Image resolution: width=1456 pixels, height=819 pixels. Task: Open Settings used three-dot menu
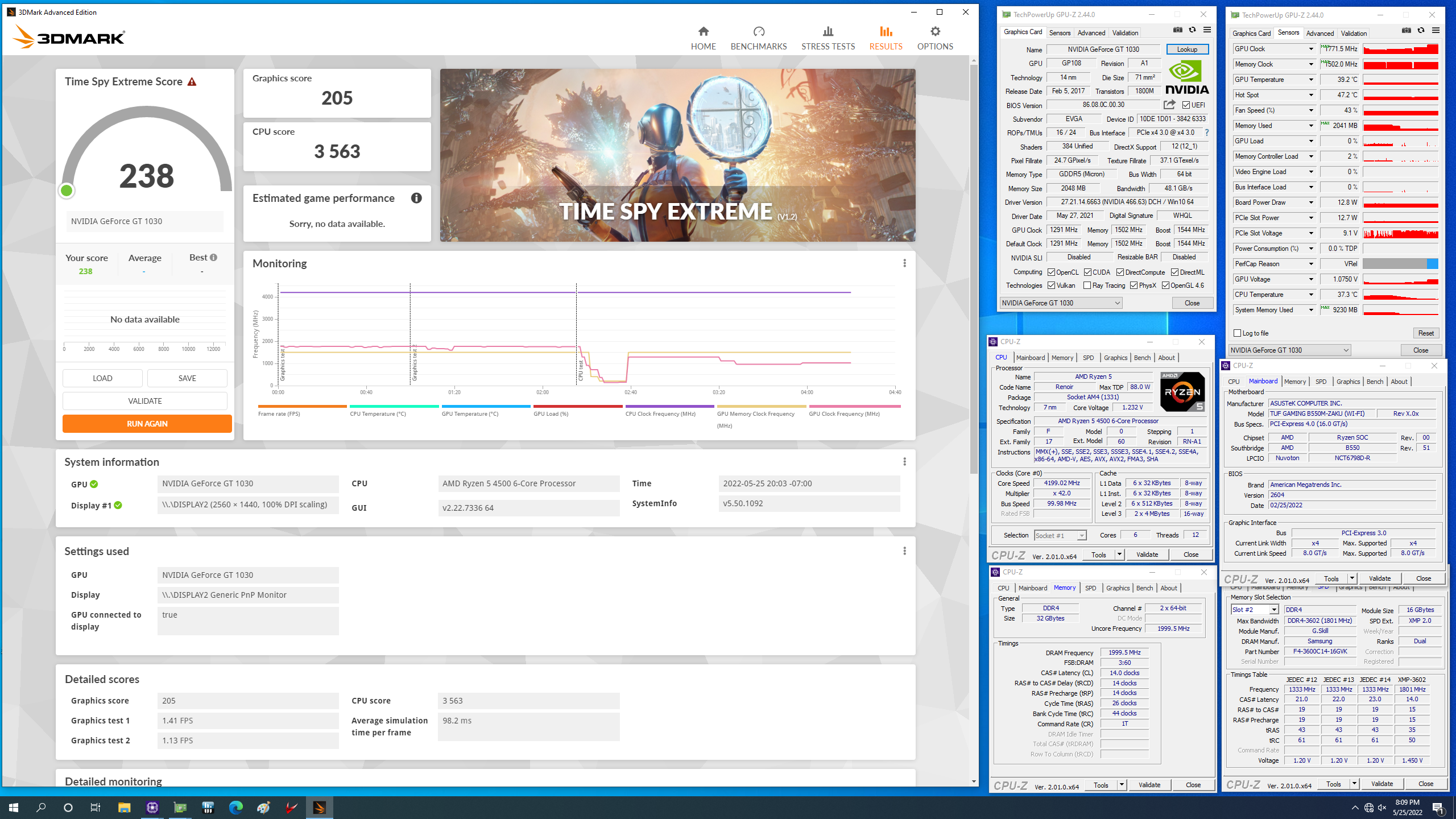904,551
